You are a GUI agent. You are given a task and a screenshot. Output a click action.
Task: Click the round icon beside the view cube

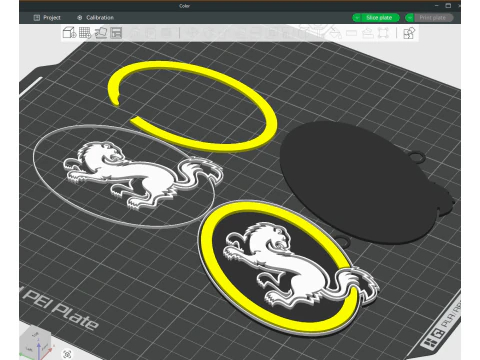[x=67, y=354]
